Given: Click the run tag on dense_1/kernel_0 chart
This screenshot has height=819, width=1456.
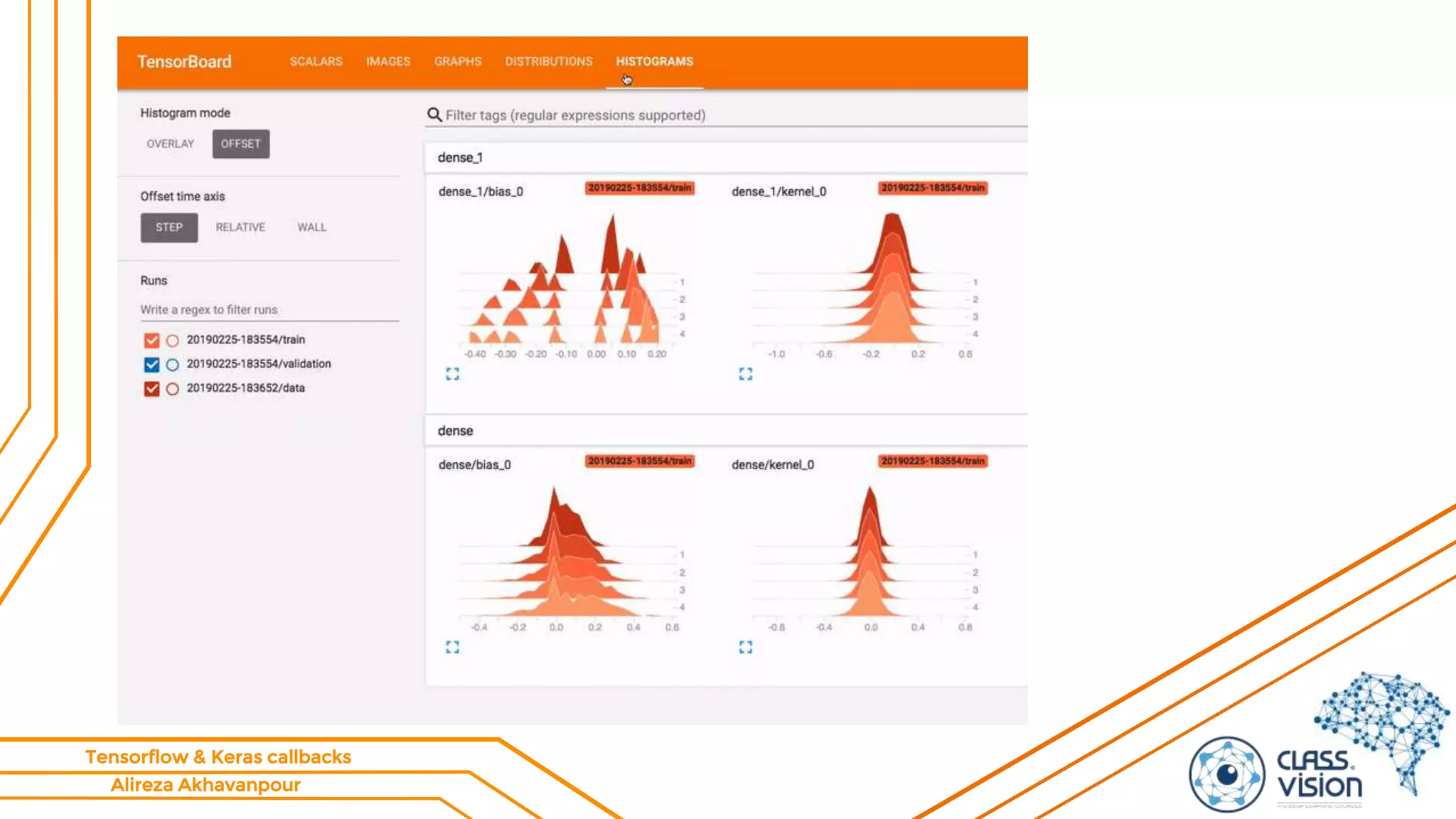Looking at the screenshot, I should [933, 188].
